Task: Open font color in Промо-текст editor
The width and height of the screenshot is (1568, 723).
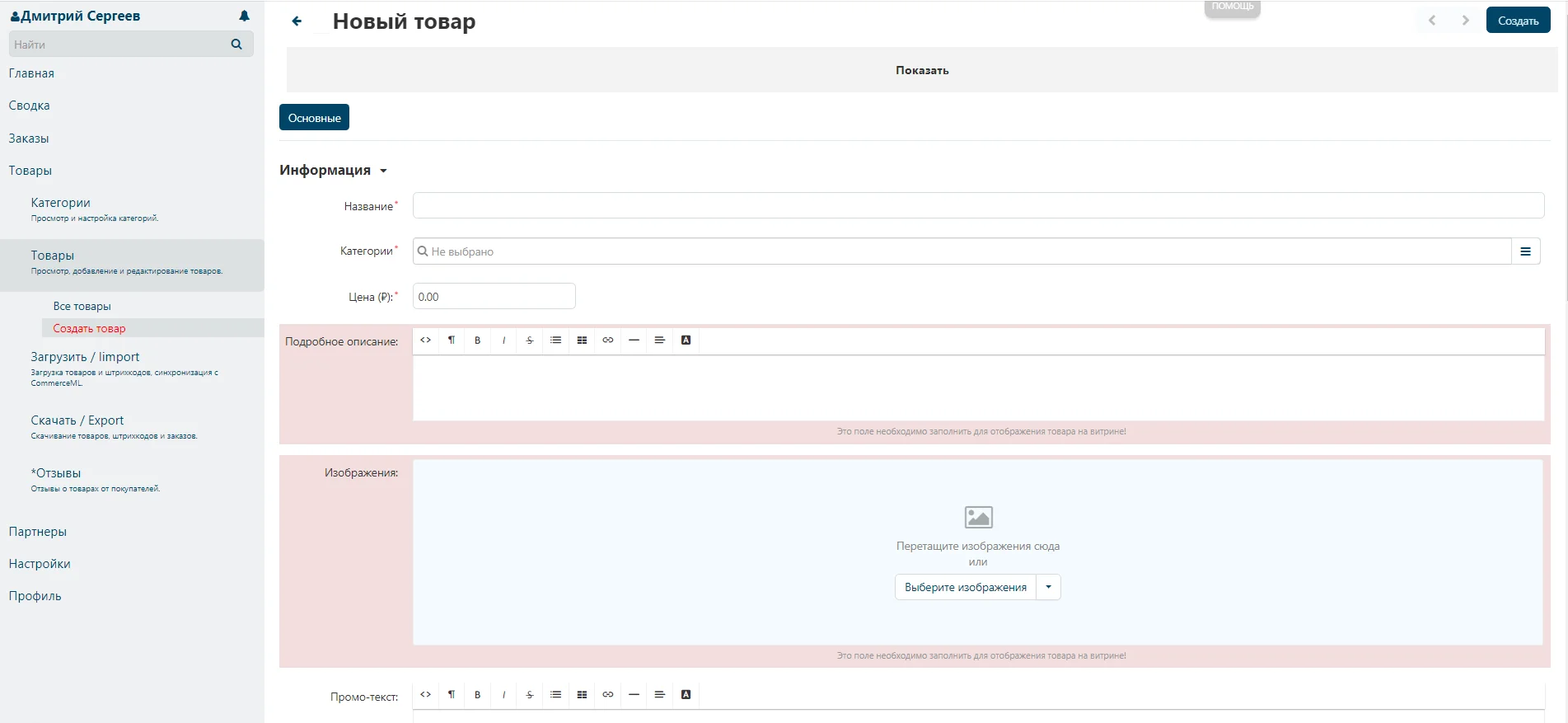Action: [686, 695]
